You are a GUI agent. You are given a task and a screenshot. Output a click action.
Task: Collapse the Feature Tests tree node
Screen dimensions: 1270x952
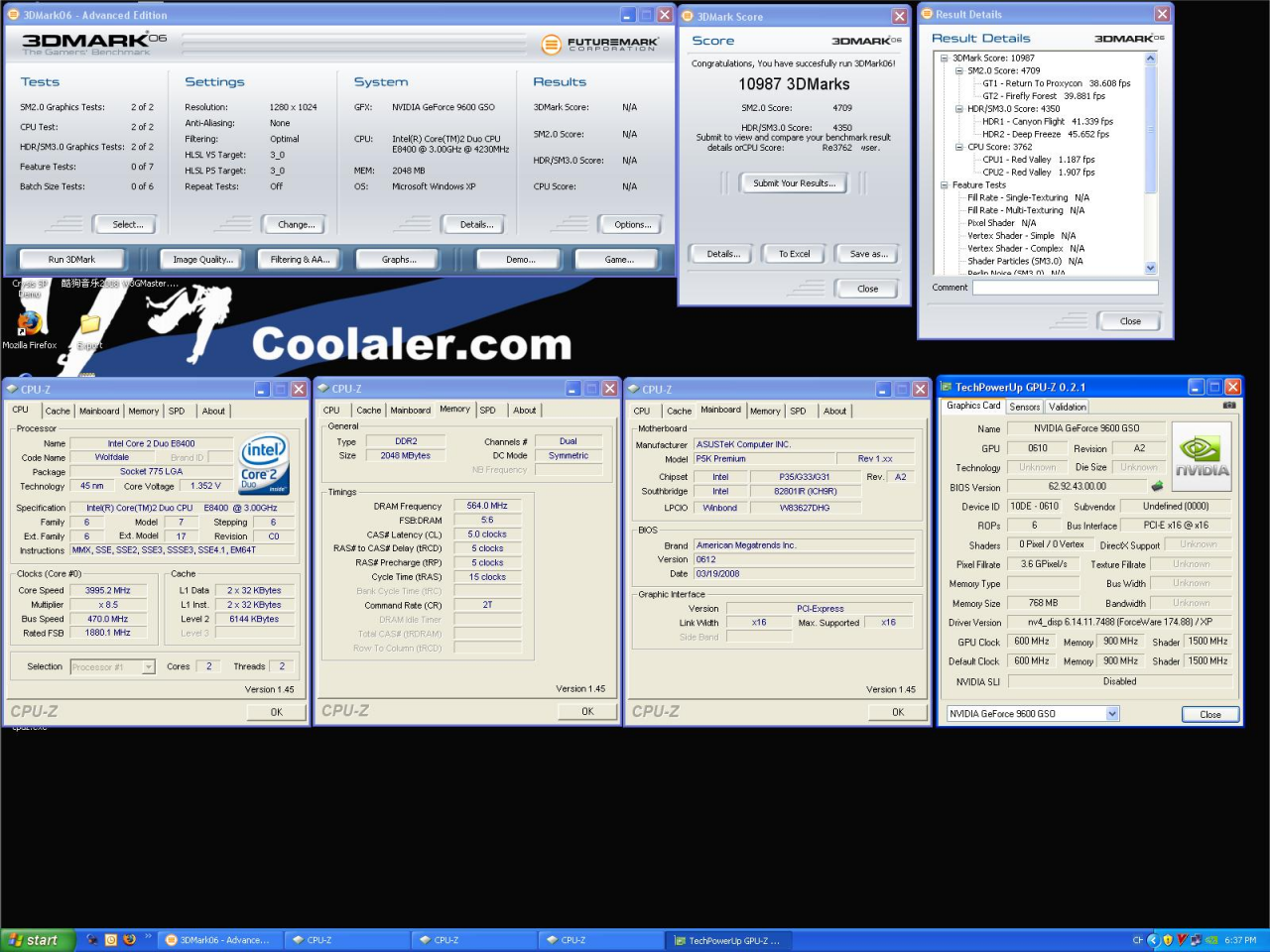pos(944,185)
